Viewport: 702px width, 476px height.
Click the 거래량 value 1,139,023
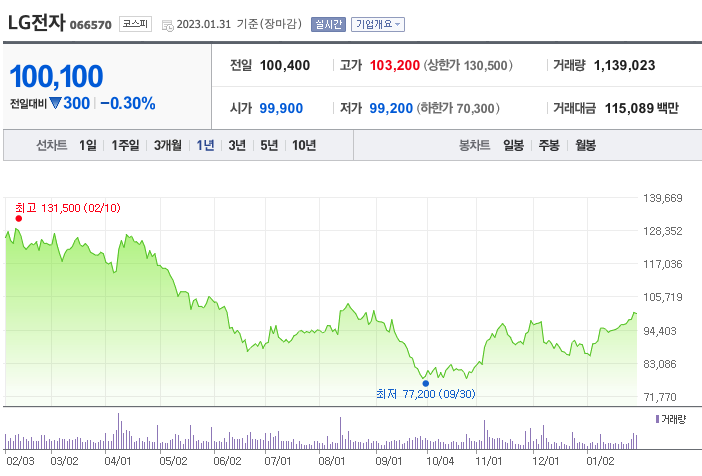[x=625, y=65]
